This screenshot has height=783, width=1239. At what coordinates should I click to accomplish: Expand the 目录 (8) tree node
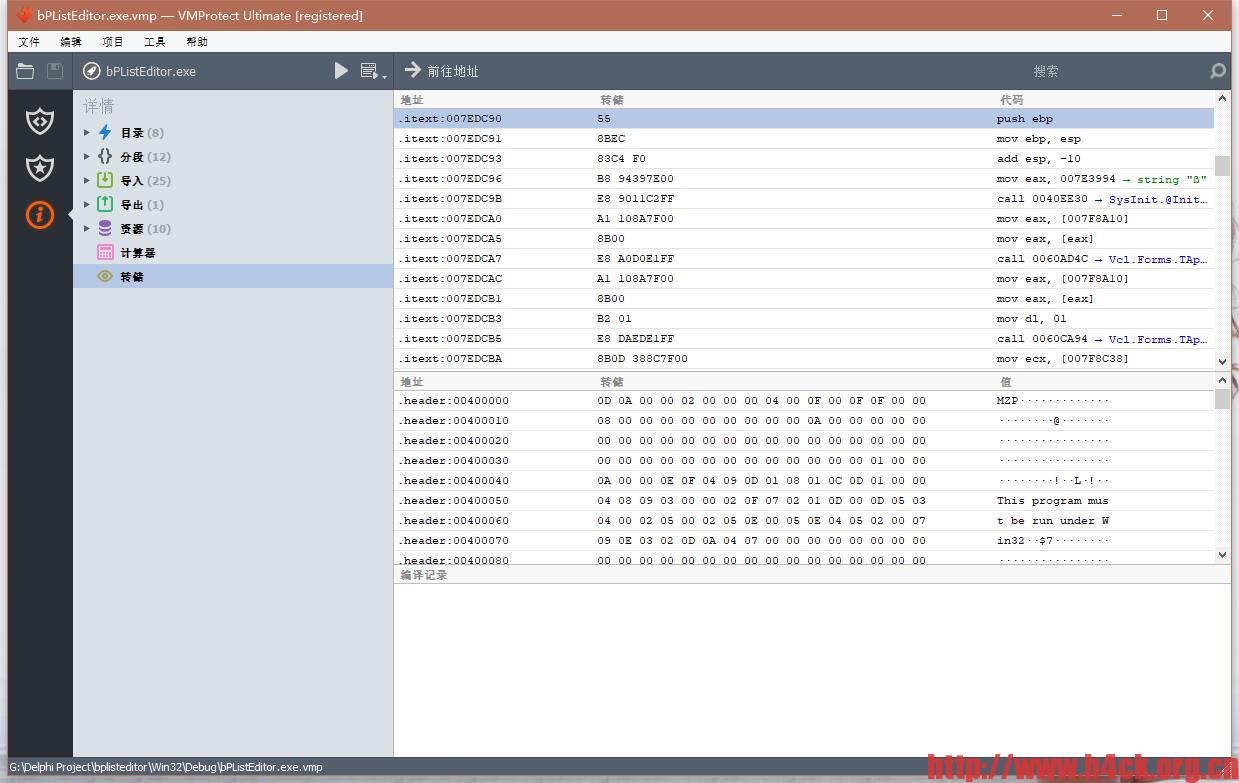pyautogui.click(x=86, y=132)
